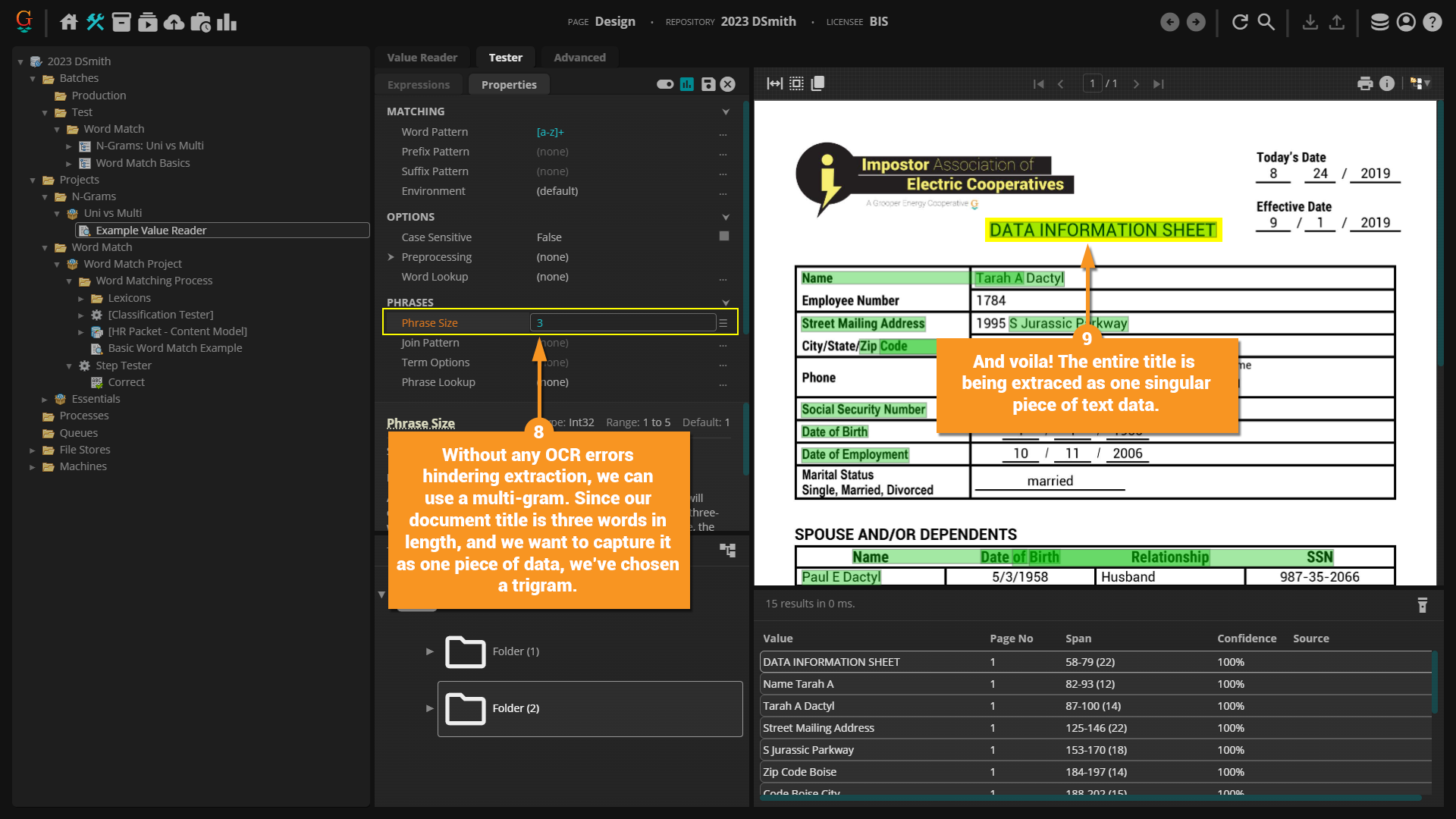Print the document with printer icon
Viewport: 1456px width, 819px height.
1365,83
